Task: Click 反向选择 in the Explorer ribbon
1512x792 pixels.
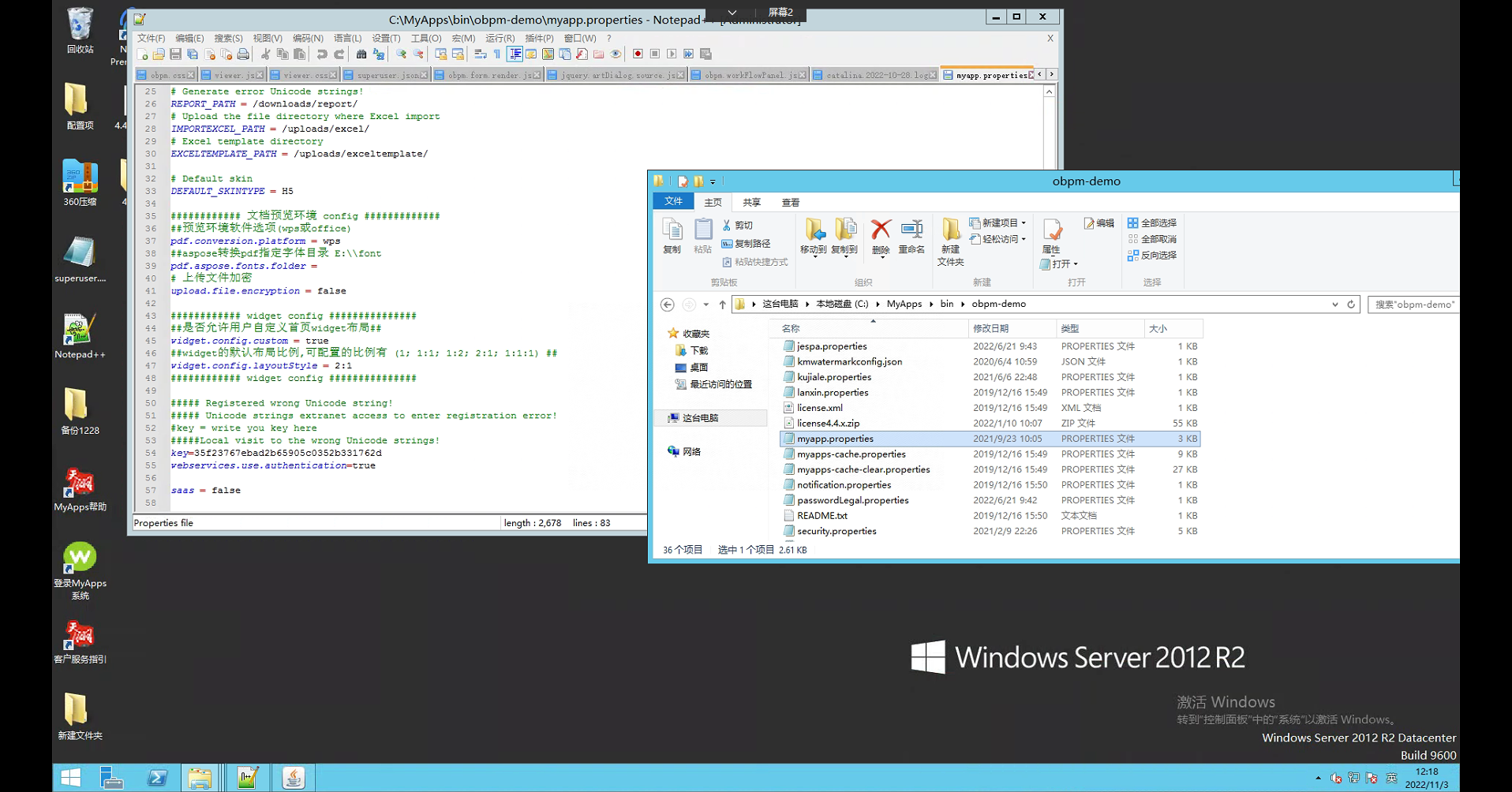Action: click(1152, 256)
